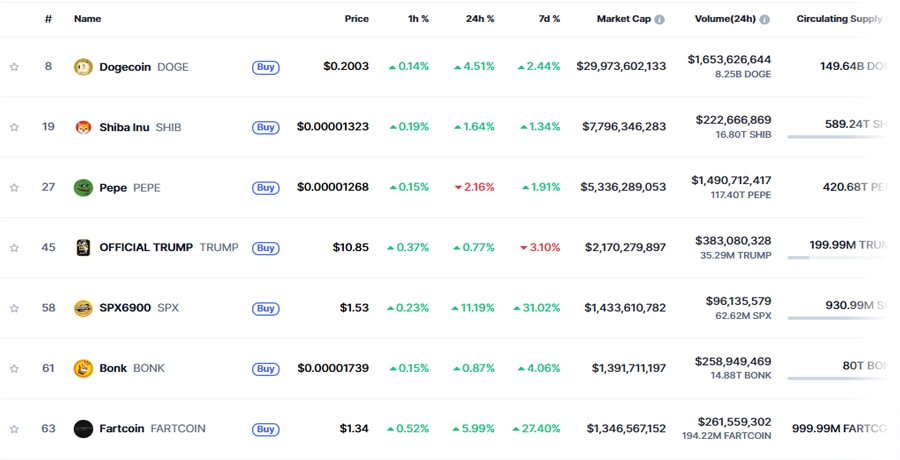
Task: Open the Volume(24h) info tooltip icon
Action: [x=764, y=19]
